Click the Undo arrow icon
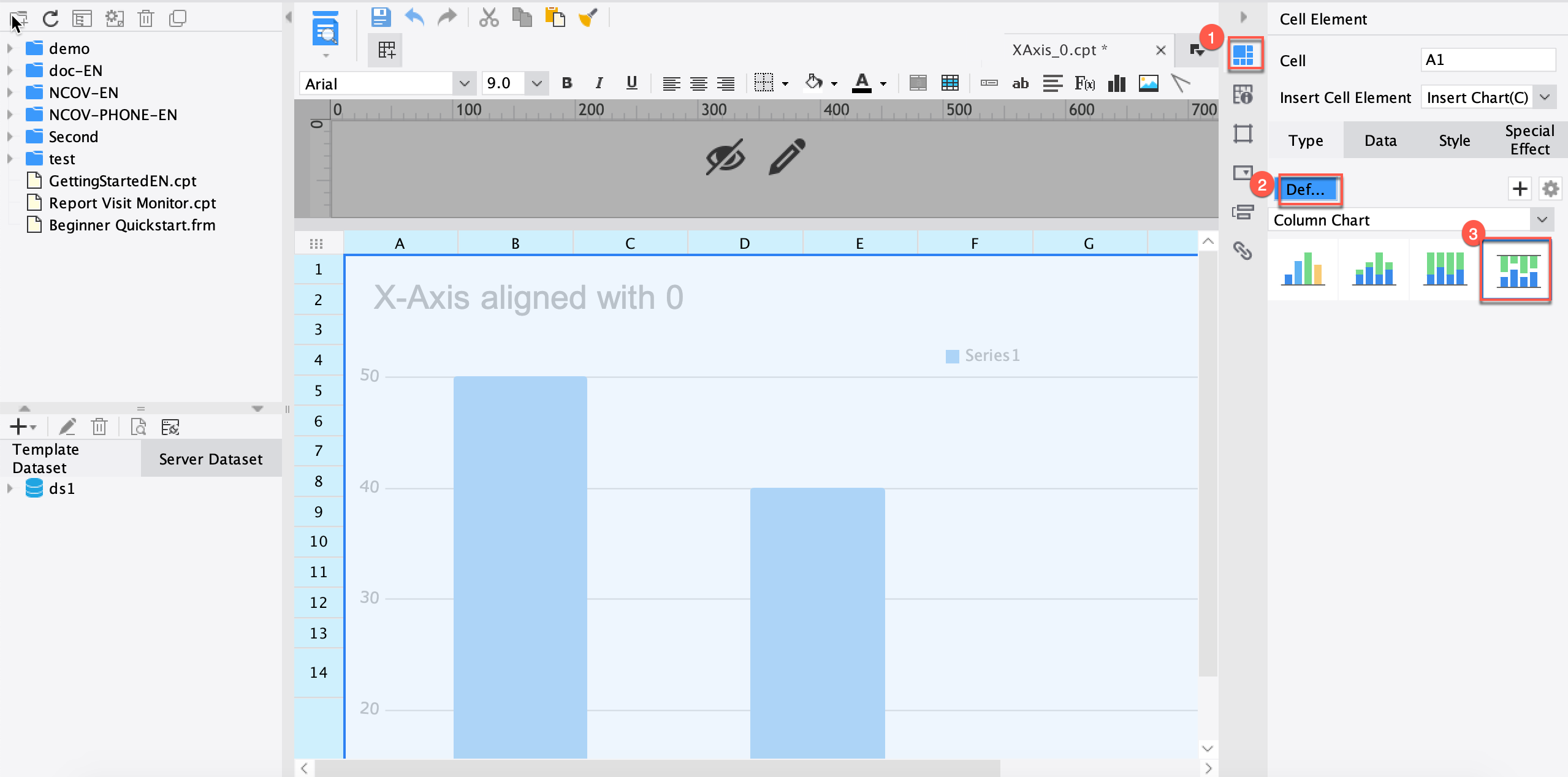This screenshot has width=1568, height=777. tap(415, 17)
